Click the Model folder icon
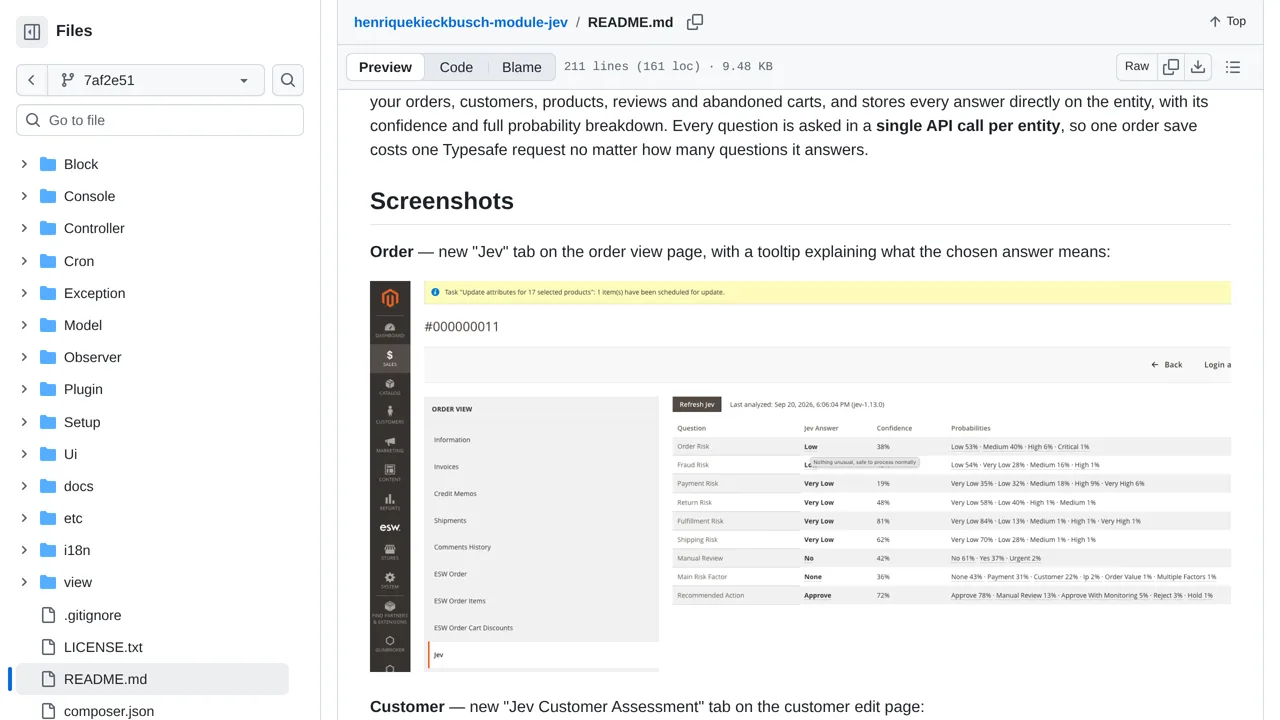This screenshot has width=1280, height=720. pos(48,325)
